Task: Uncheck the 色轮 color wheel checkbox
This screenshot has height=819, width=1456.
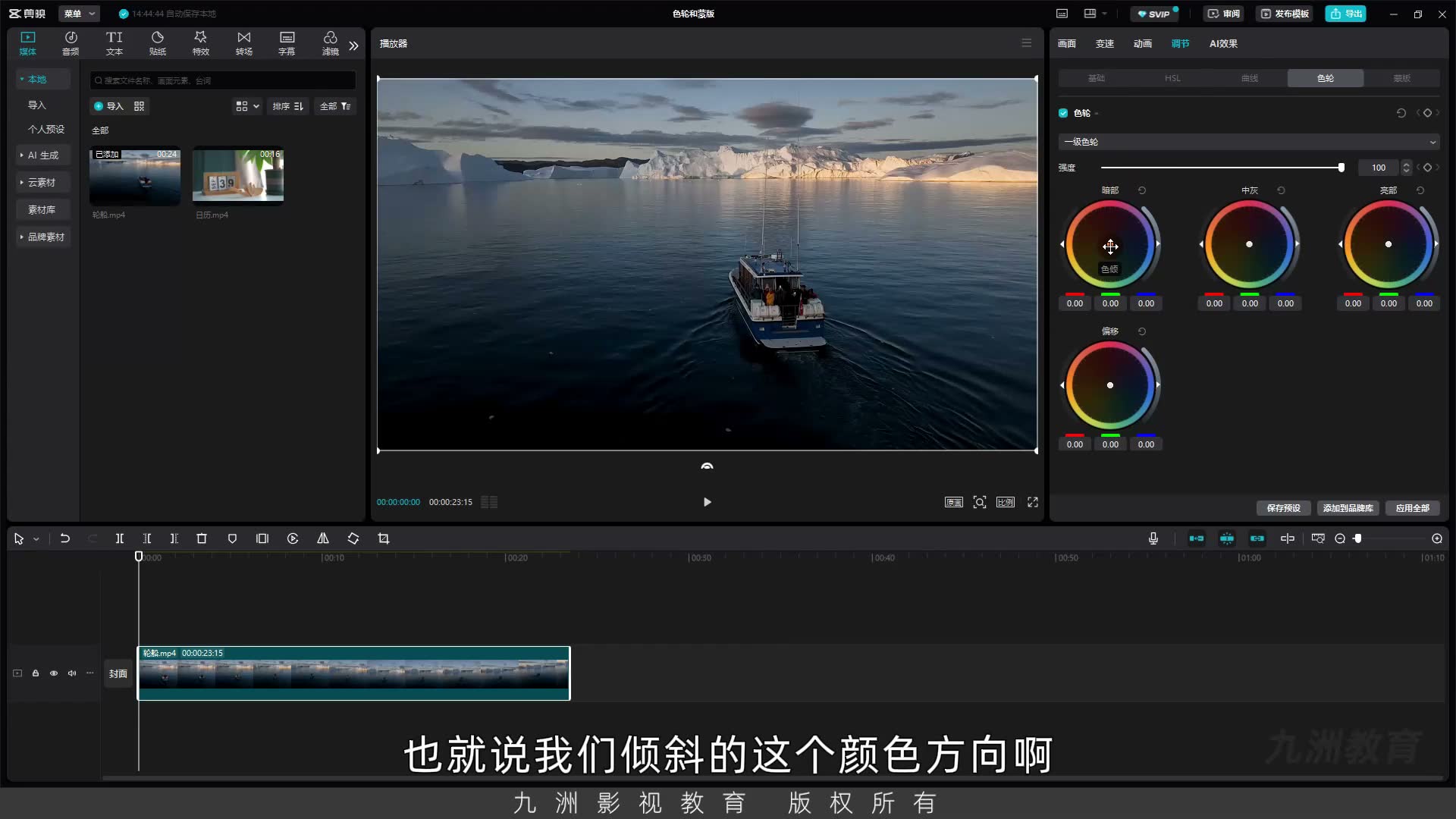Action: 1063,113
